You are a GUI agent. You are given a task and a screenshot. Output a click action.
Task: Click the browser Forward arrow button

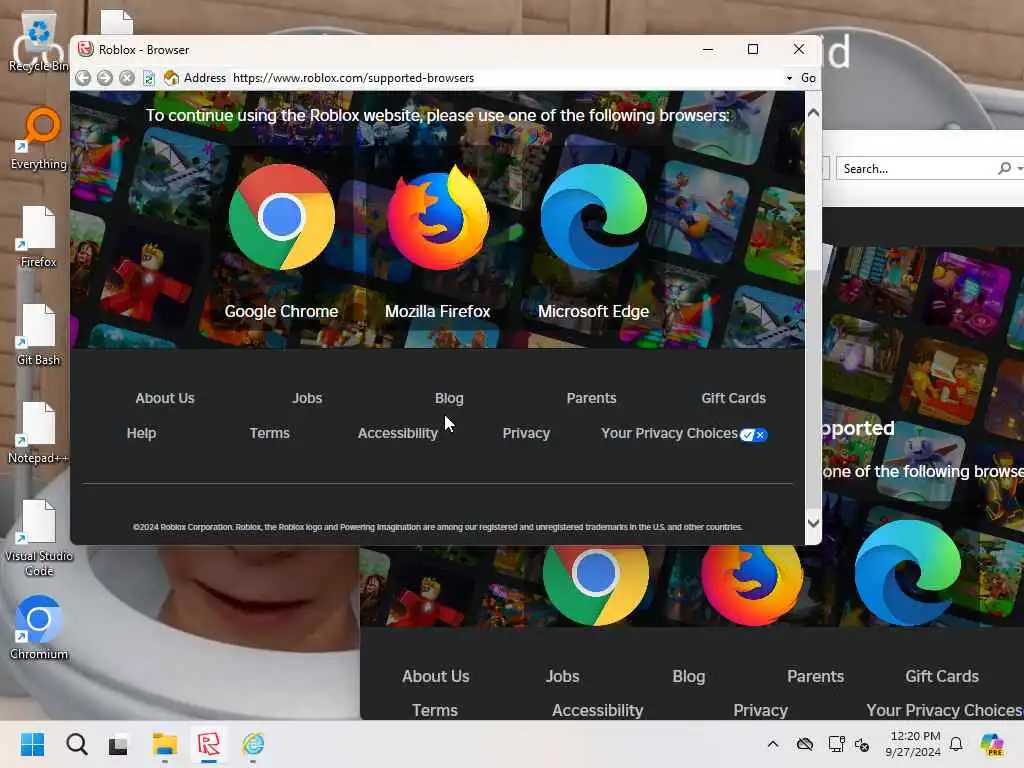point(104,78)
